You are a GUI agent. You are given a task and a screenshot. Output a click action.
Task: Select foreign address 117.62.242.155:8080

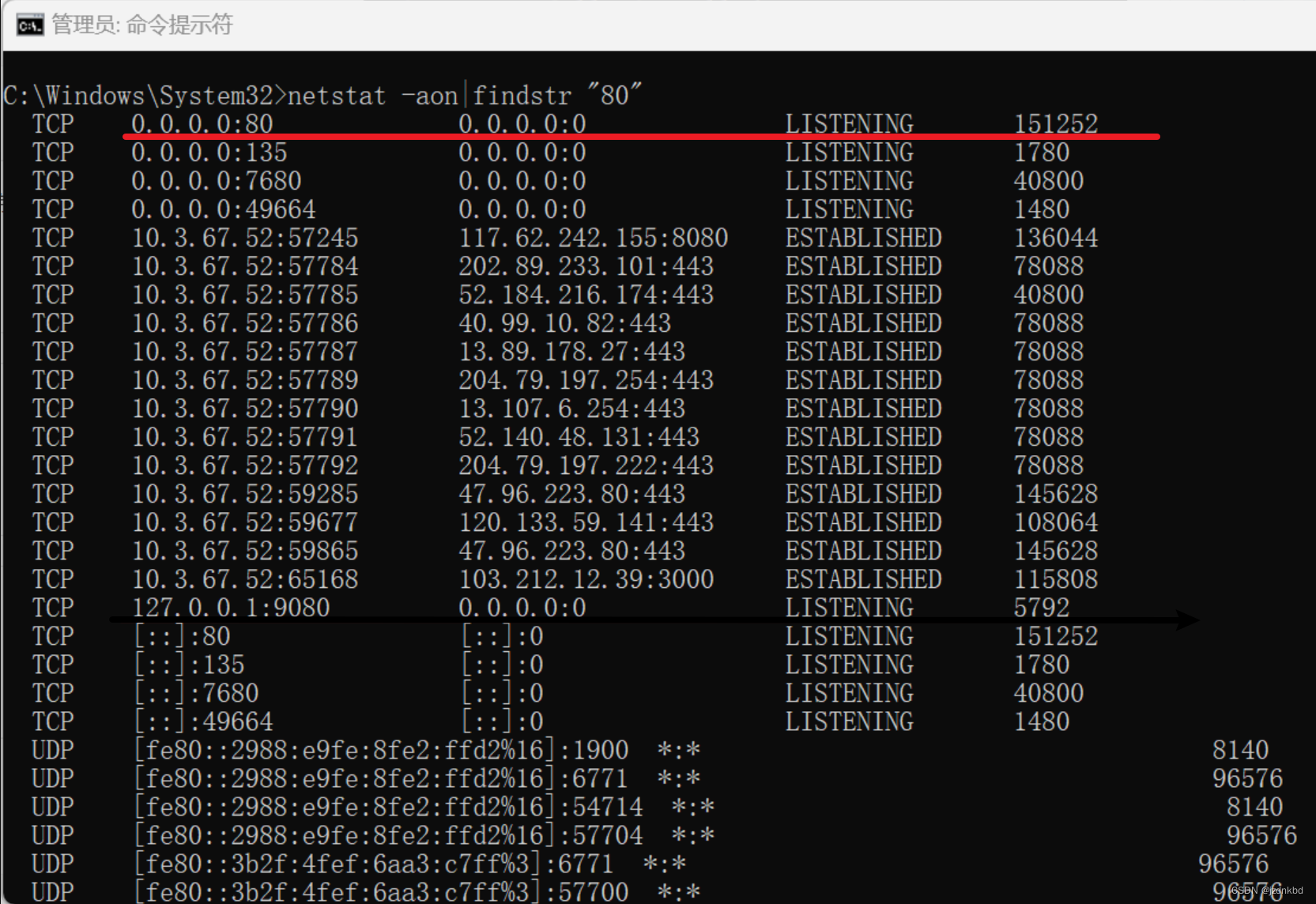(594, 238)
